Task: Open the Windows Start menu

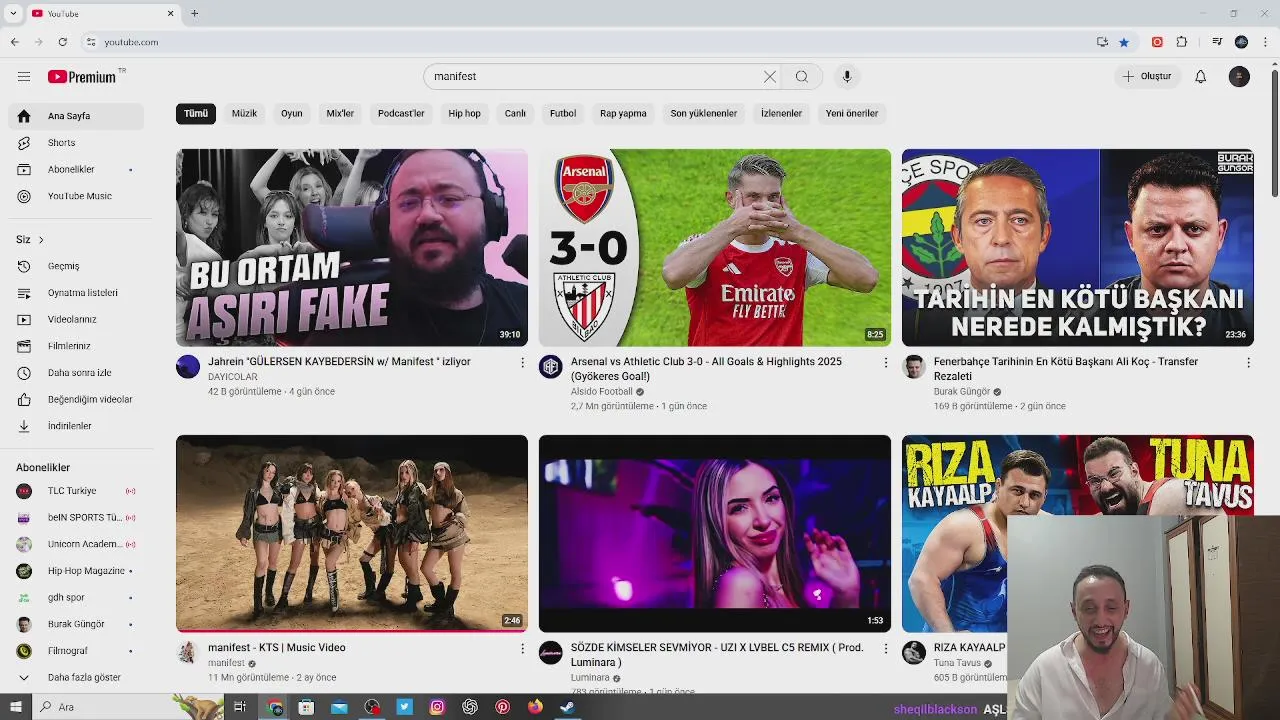Action: point(15,707)
